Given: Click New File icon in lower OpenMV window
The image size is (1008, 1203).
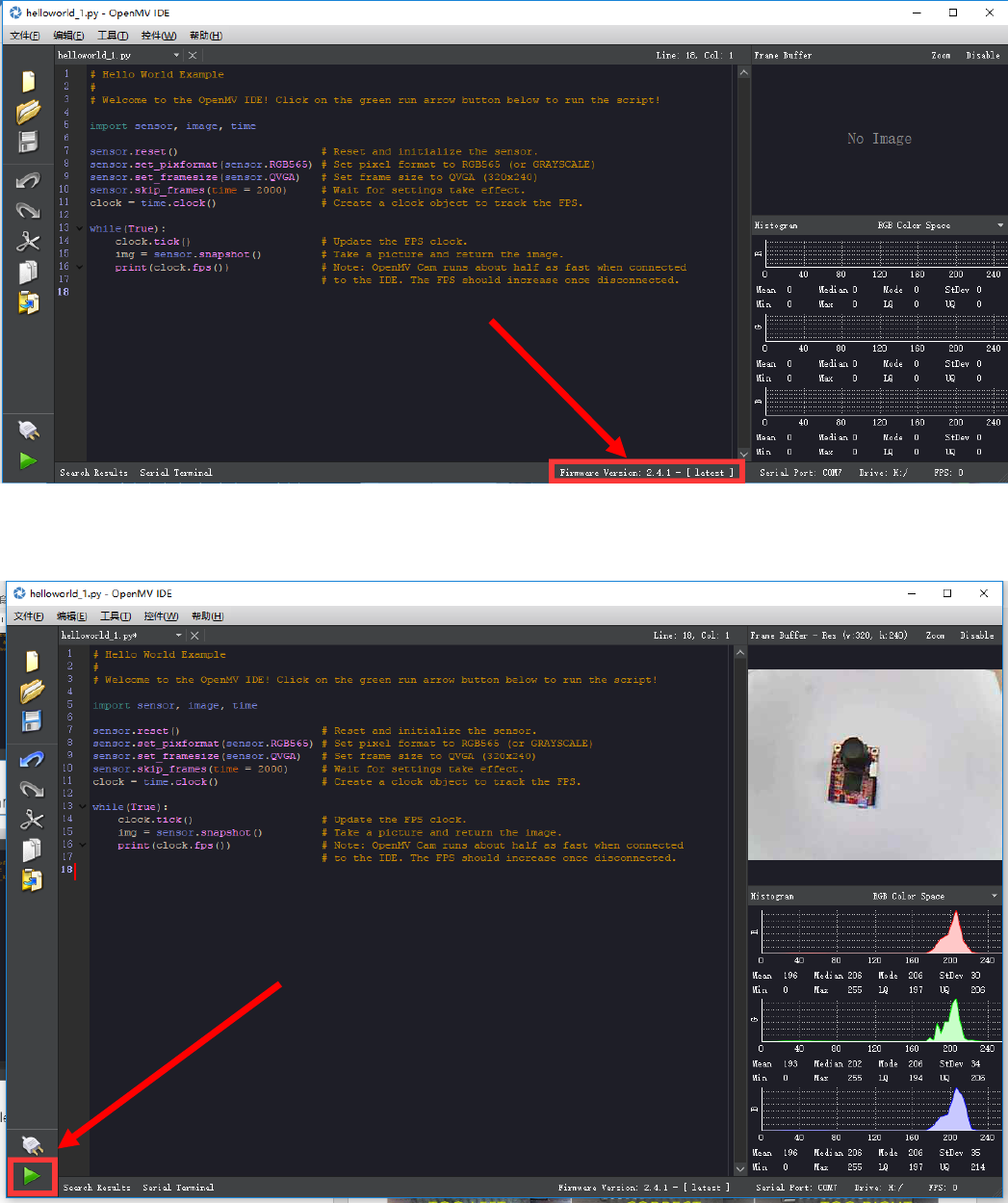Looking at the screenshot, I should point(33,661).
